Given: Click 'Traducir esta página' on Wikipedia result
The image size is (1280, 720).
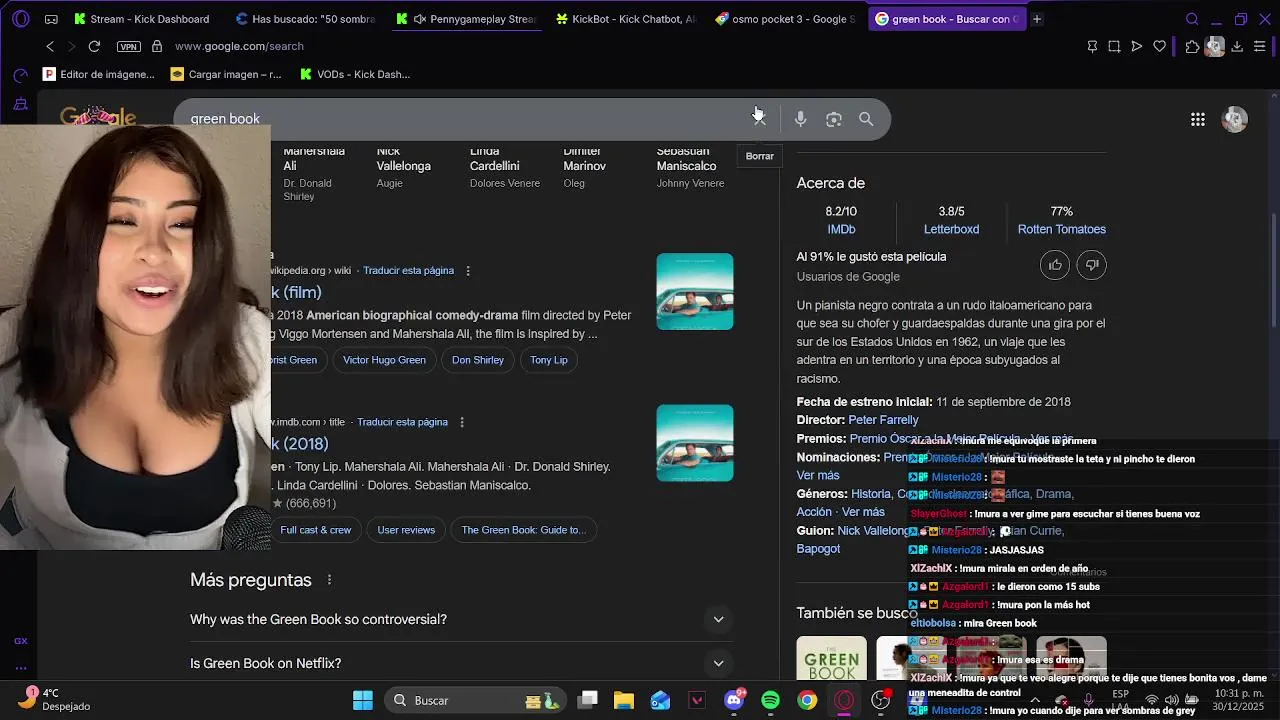Looking at the screenshot, I should (408, 271).
